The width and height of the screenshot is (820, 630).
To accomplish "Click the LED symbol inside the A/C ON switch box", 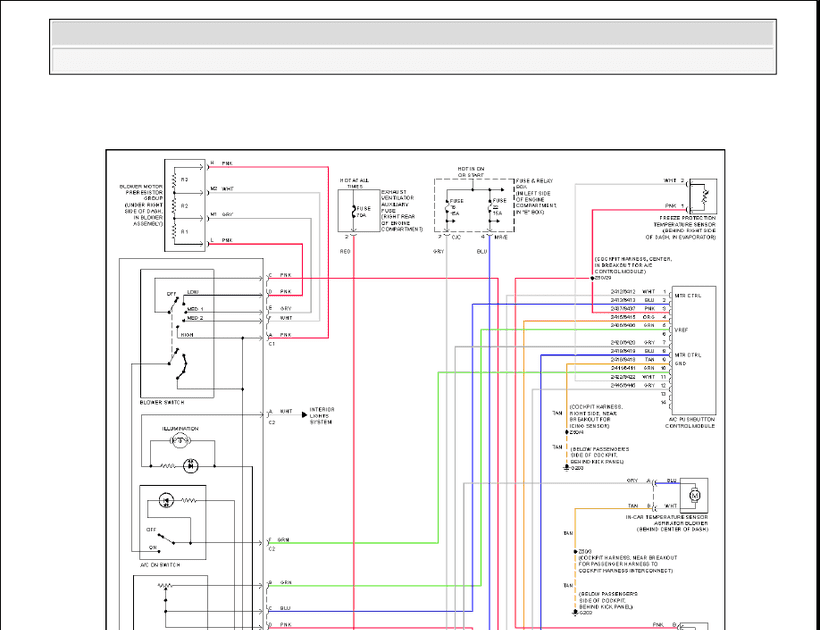I will [166, 500].
